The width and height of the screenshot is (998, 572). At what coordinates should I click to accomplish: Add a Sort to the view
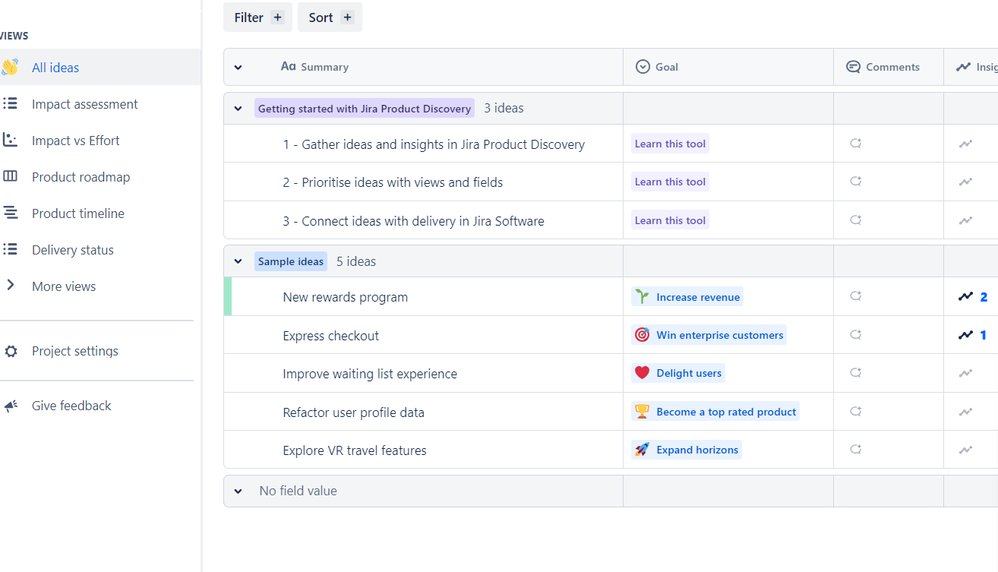tap(330, 17)
